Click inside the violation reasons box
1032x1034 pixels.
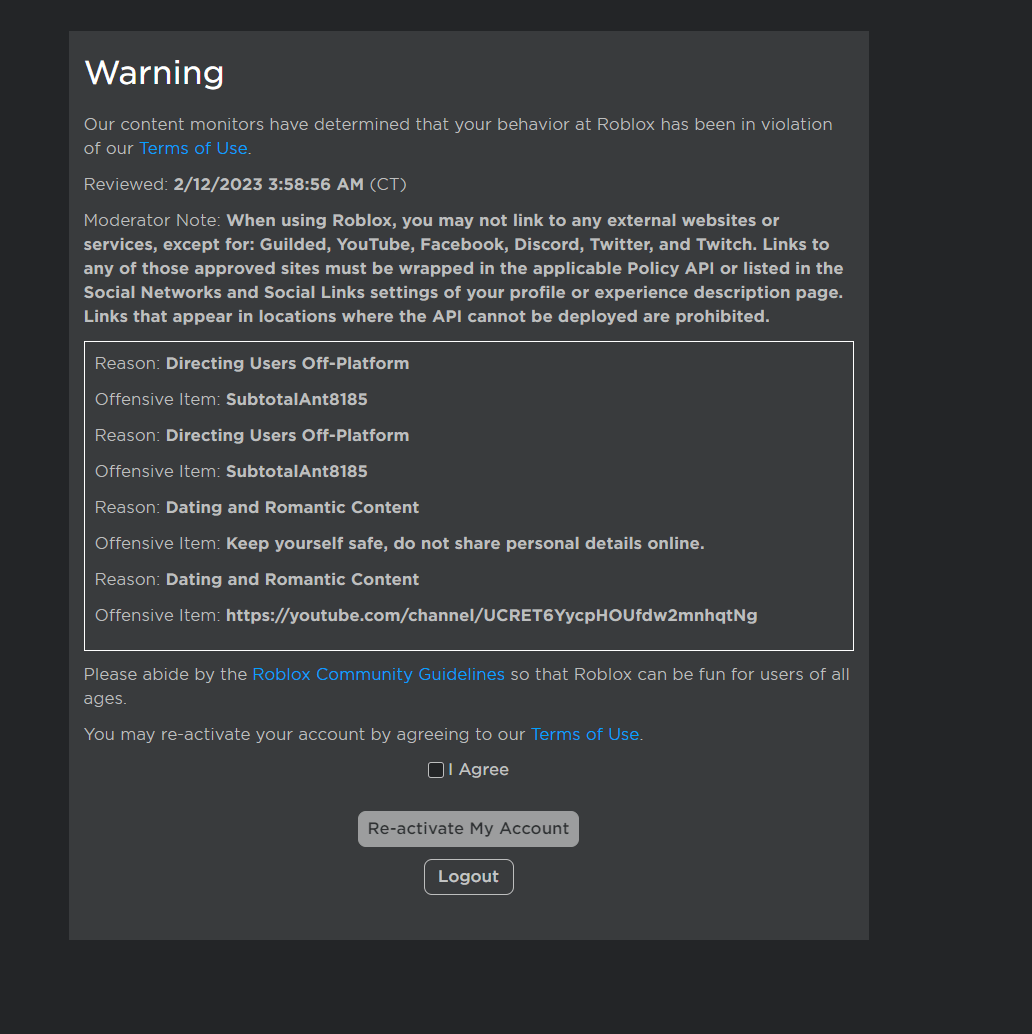pyautogui.click(x=468, y=496)
